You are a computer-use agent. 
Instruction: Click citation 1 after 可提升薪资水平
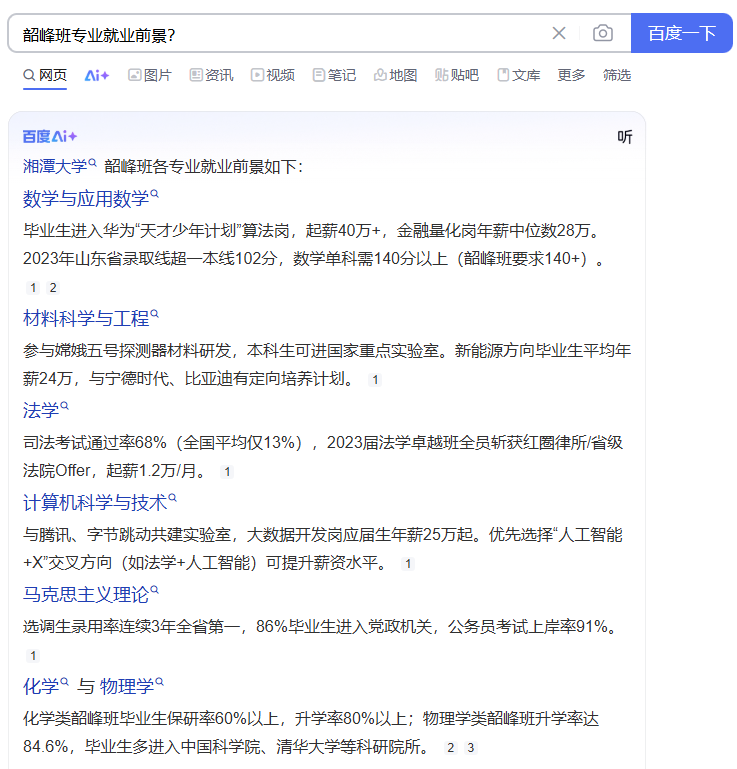click(x=408, y=564)
